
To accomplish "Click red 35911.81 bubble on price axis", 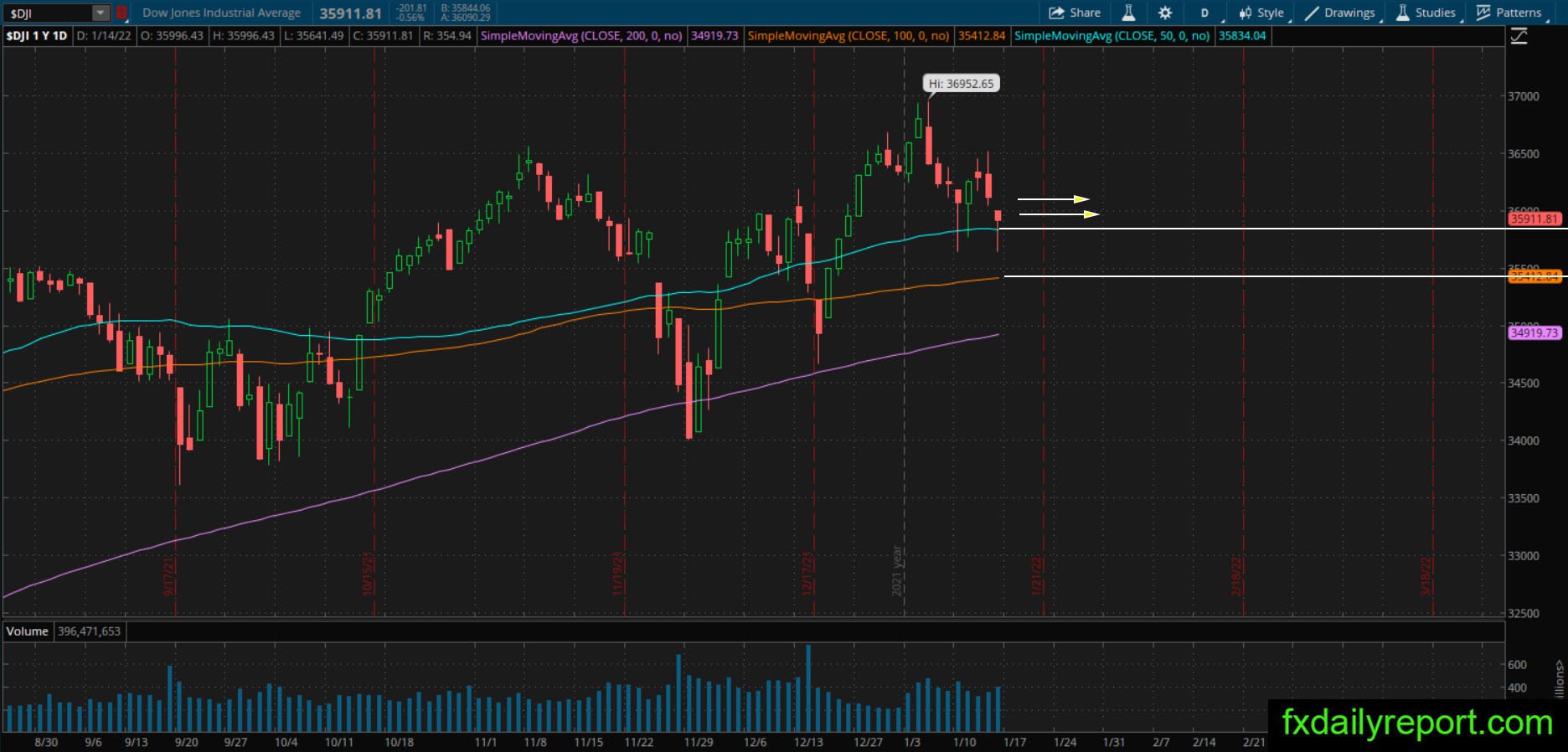I will (x=1534, y=219).
